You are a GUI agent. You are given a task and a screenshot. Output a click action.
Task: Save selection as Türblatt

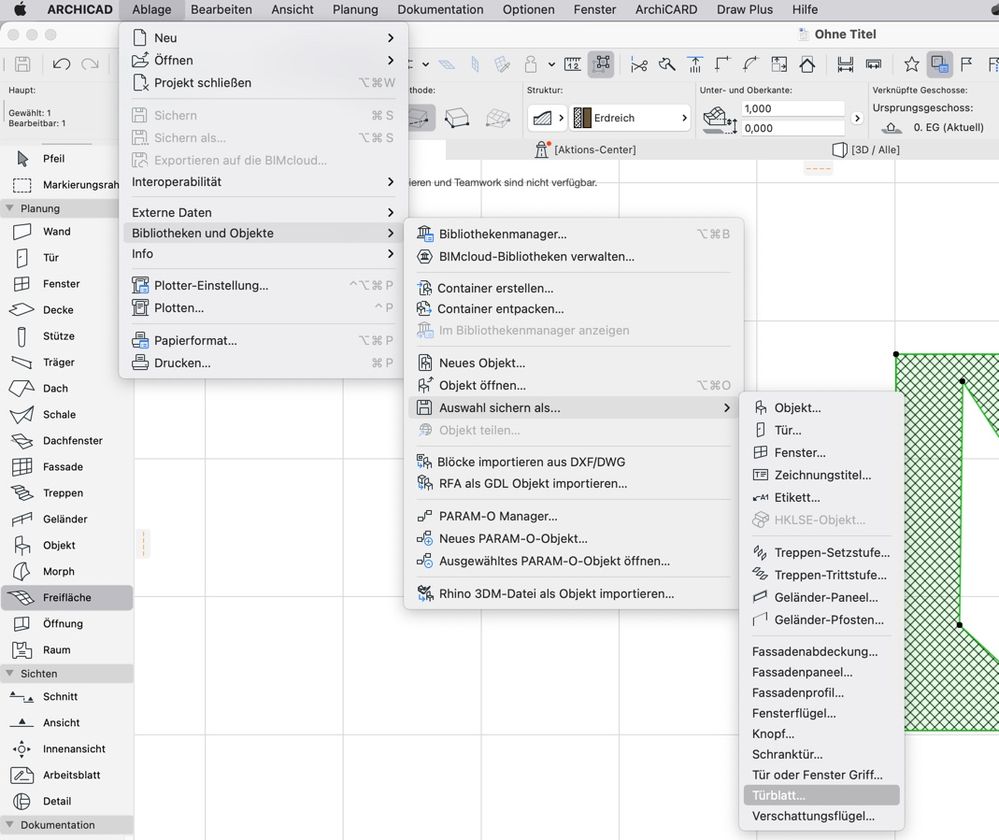tap(821, 795)
